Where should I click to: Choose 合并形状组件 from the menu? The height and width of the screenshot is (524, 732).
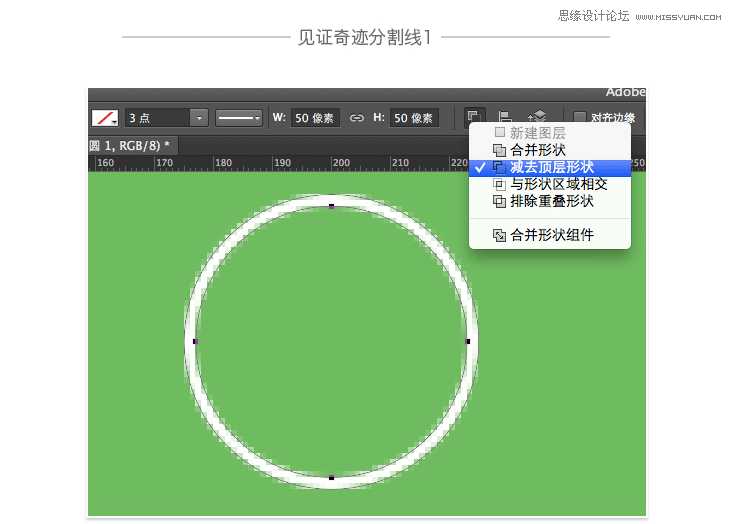(x=549, y=234)
